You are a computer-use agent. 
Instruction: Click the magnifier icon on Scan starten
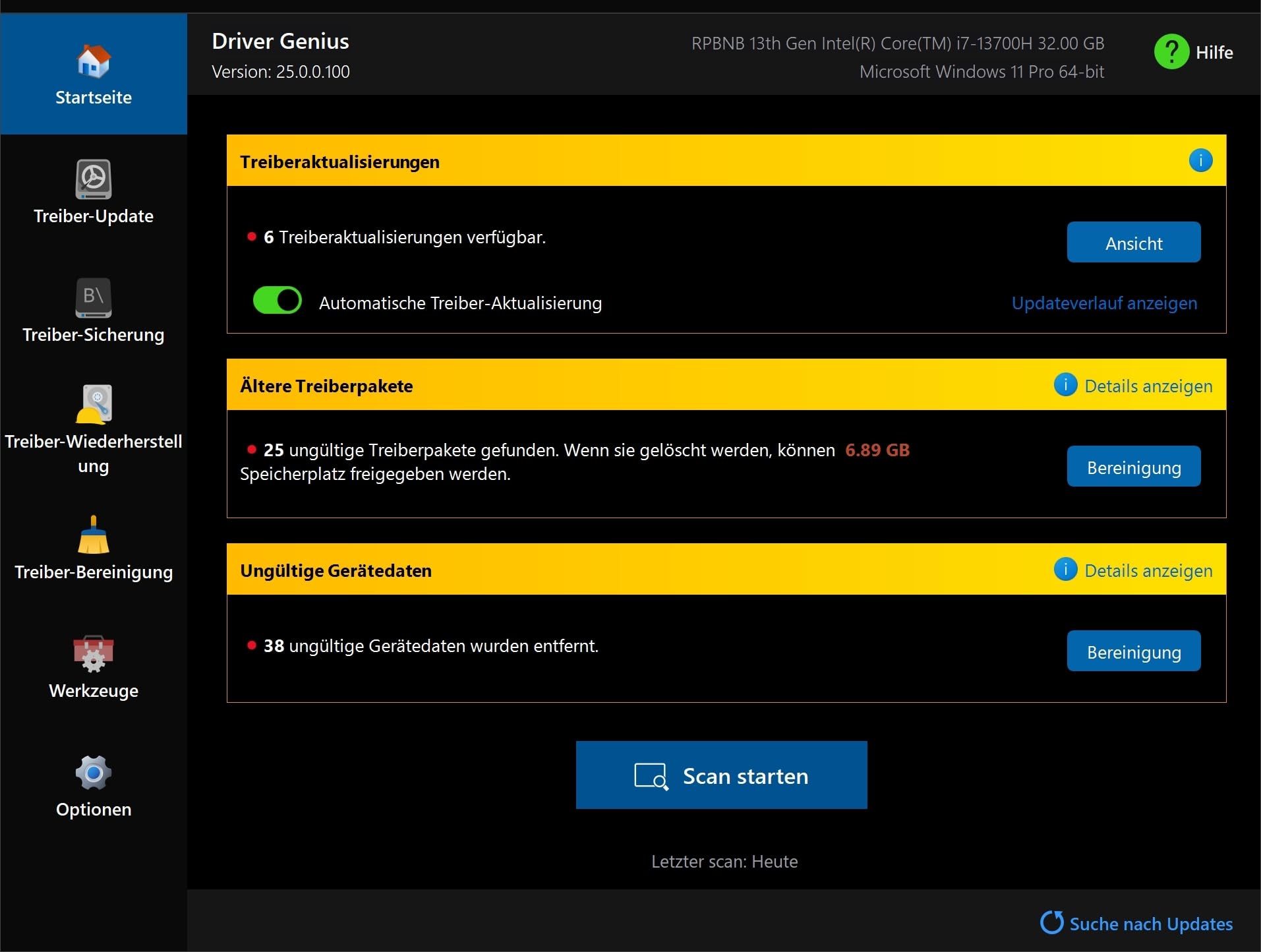[651, 777]
